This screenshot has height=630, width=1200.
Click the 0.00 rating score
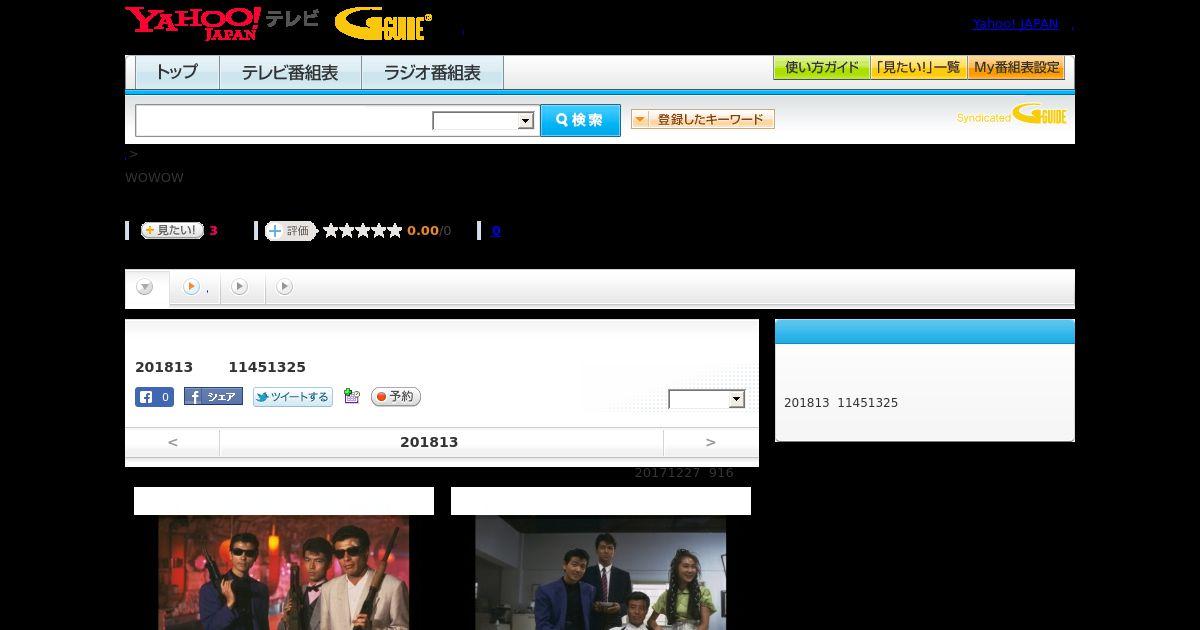422,231
